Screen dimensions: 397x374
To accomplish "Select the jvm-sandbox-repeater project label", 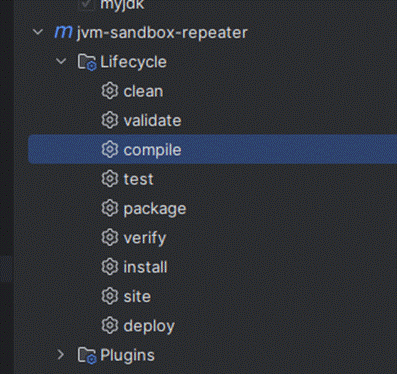I will pos(162,33).
